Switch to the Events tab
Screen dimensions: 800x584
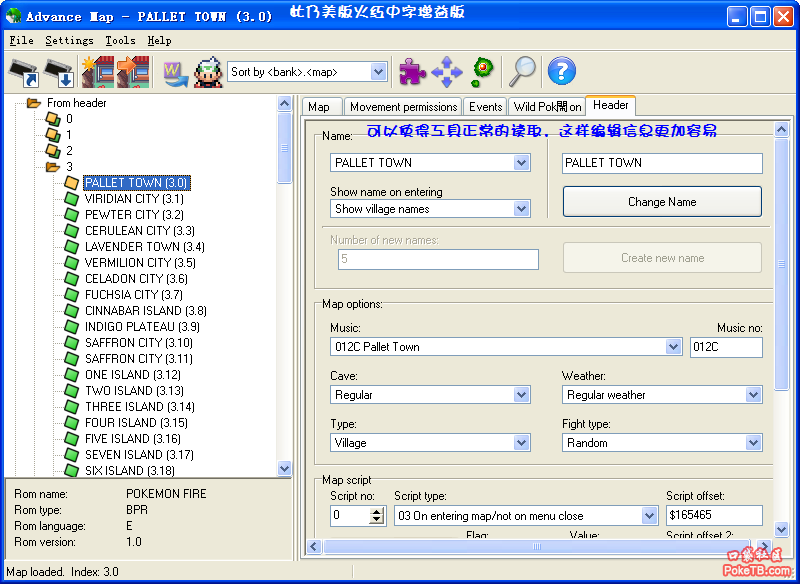pos(485,107)
